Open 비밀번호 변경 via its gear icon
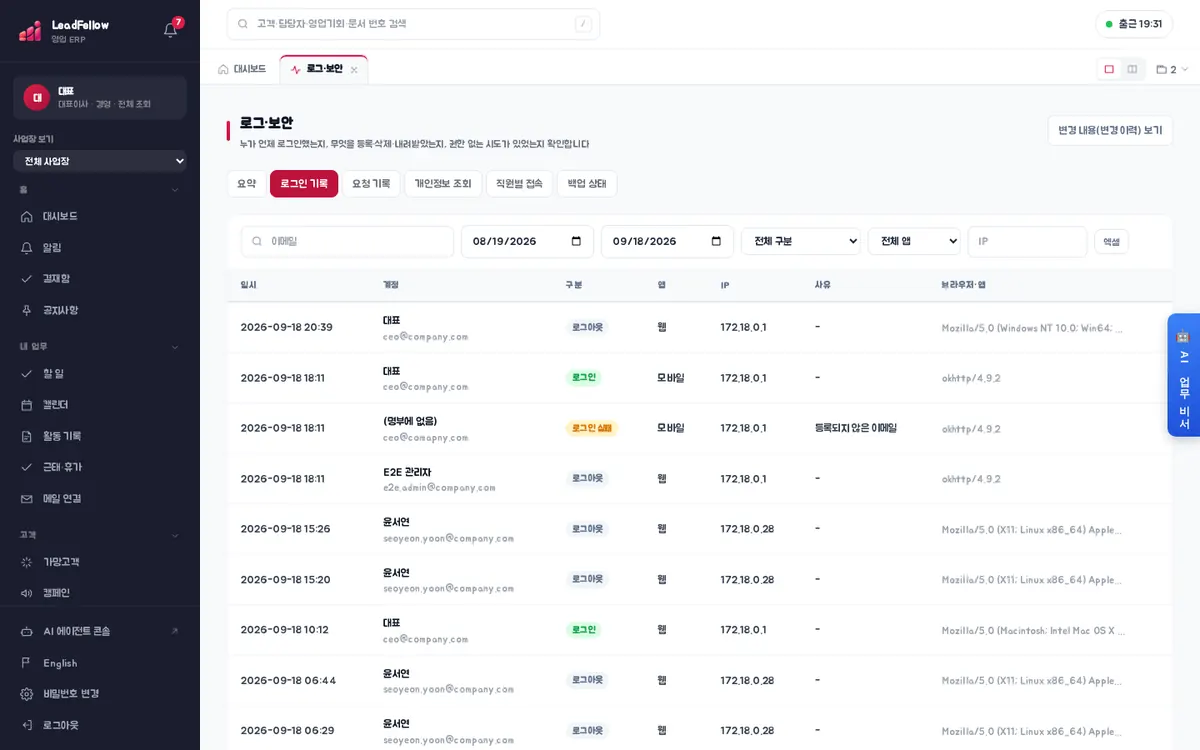This screenshot has width=1200, height=750. click(27, 694)
